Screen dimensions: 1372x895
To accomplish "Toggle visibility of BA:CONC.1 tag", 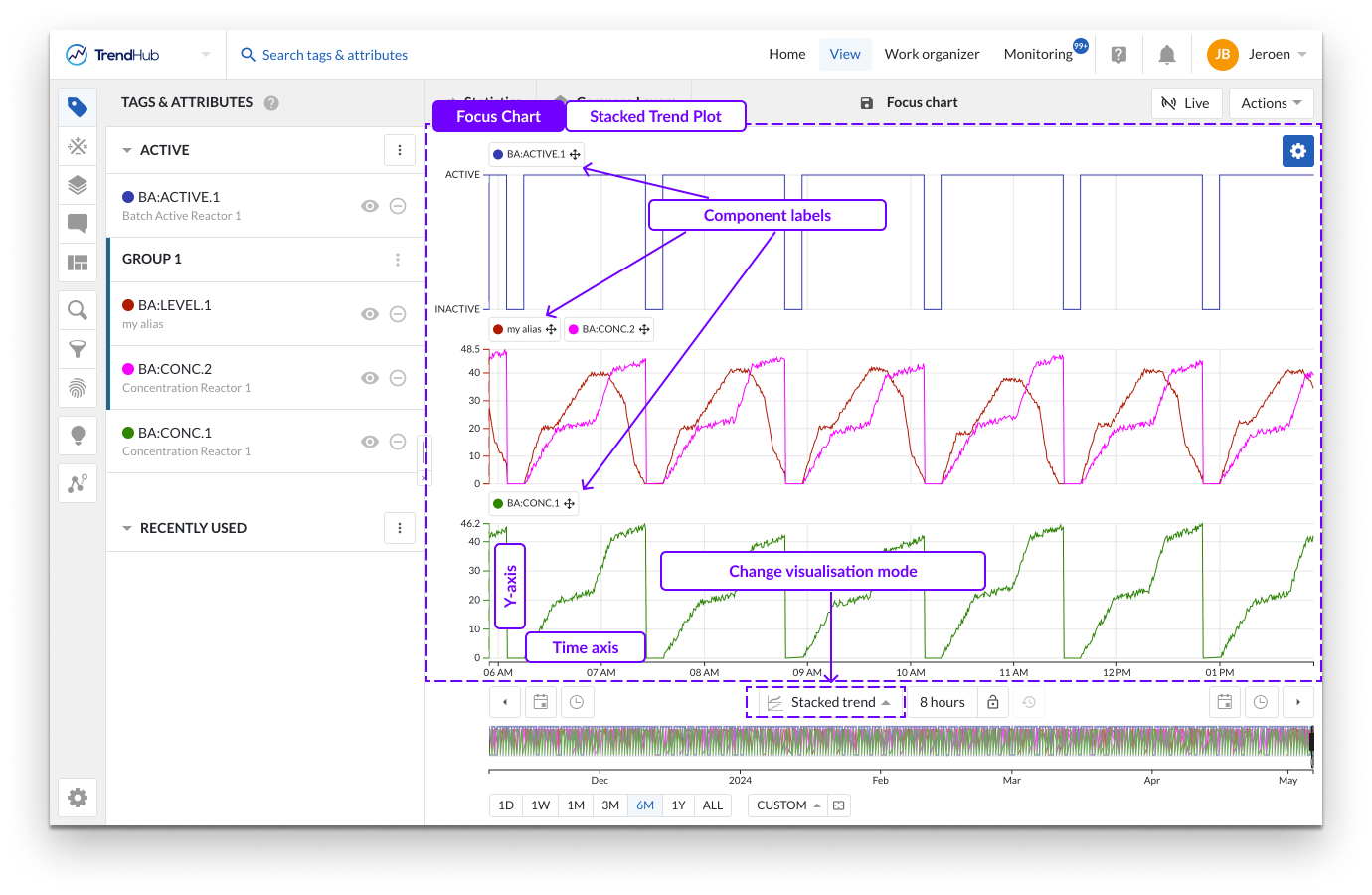I will [369, 442].
